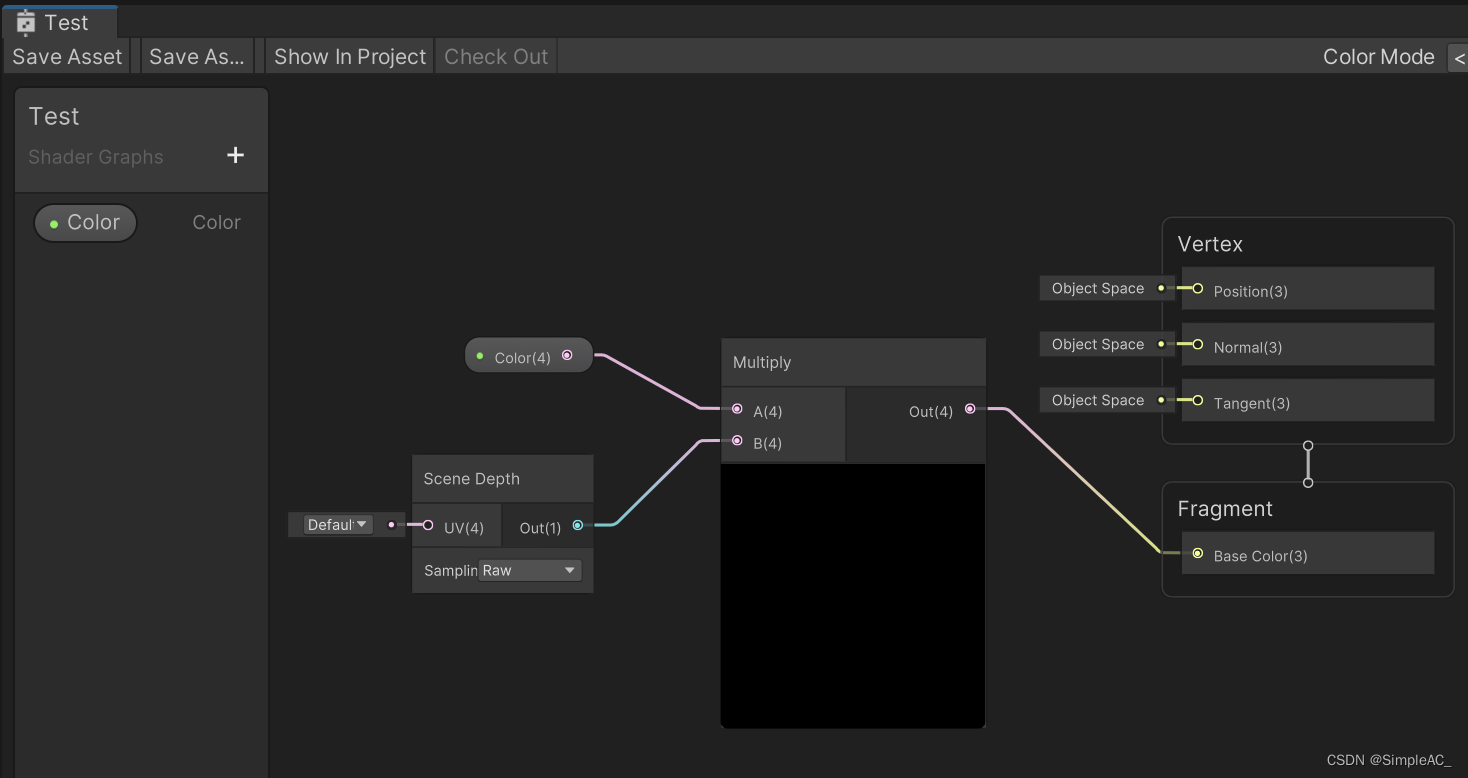Click the Sampling label in Scene Depth
This screenshot has height=778, width=1468.
point(450,571)
